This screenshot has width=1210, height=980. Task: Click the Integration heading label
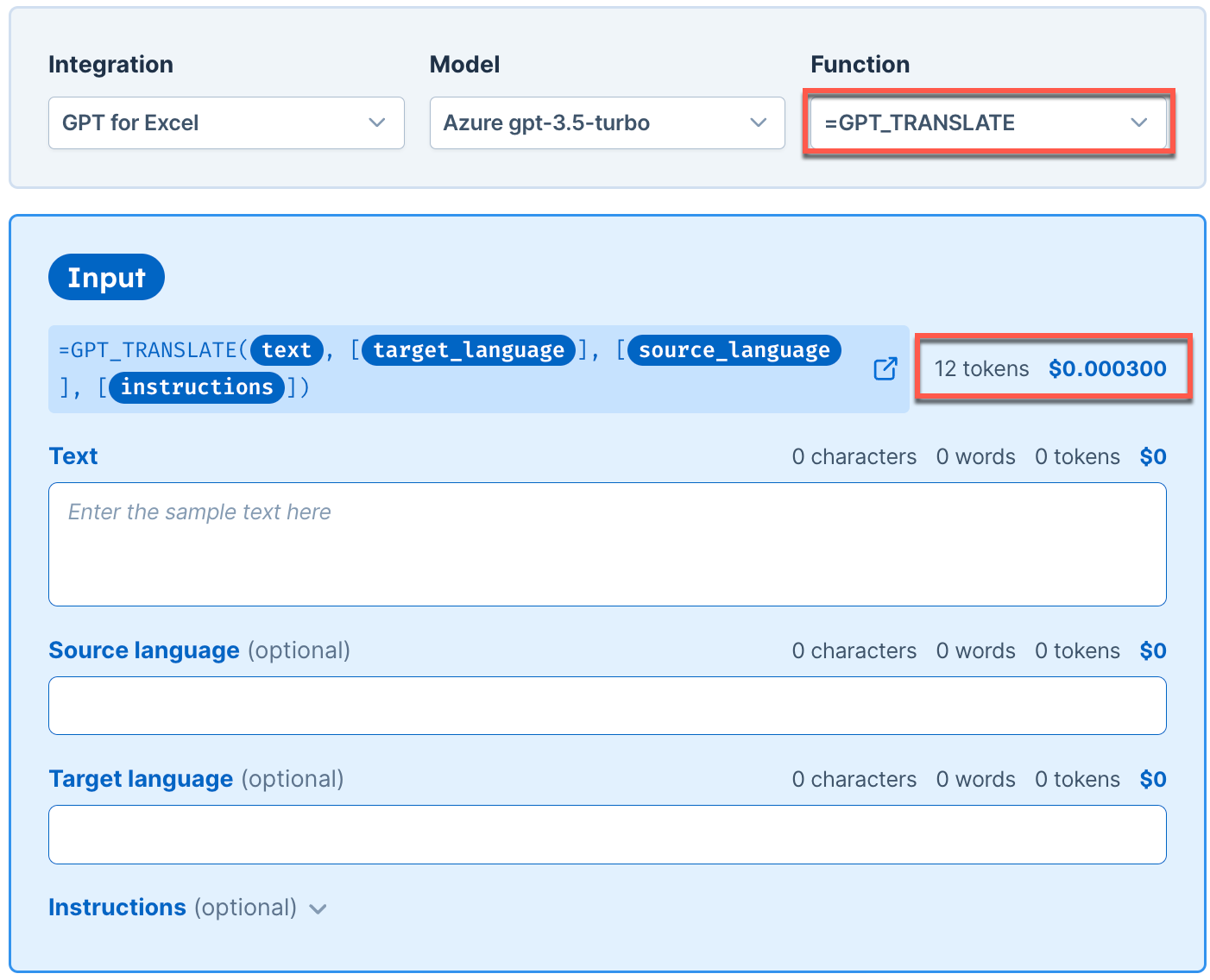pyautogui.click(x=110, y=65)
